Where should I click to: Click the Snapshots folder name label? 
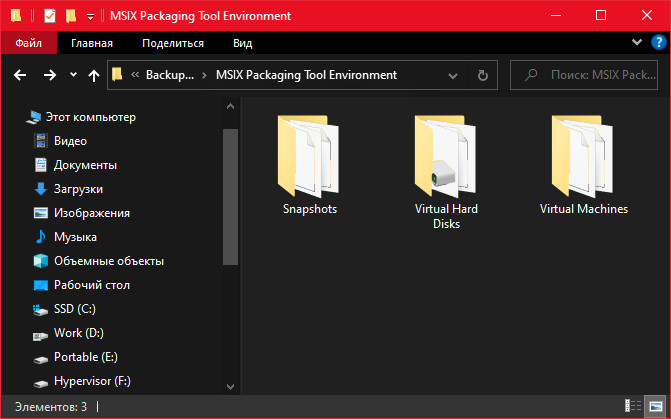pyautogui.click(x=310, y=209)
